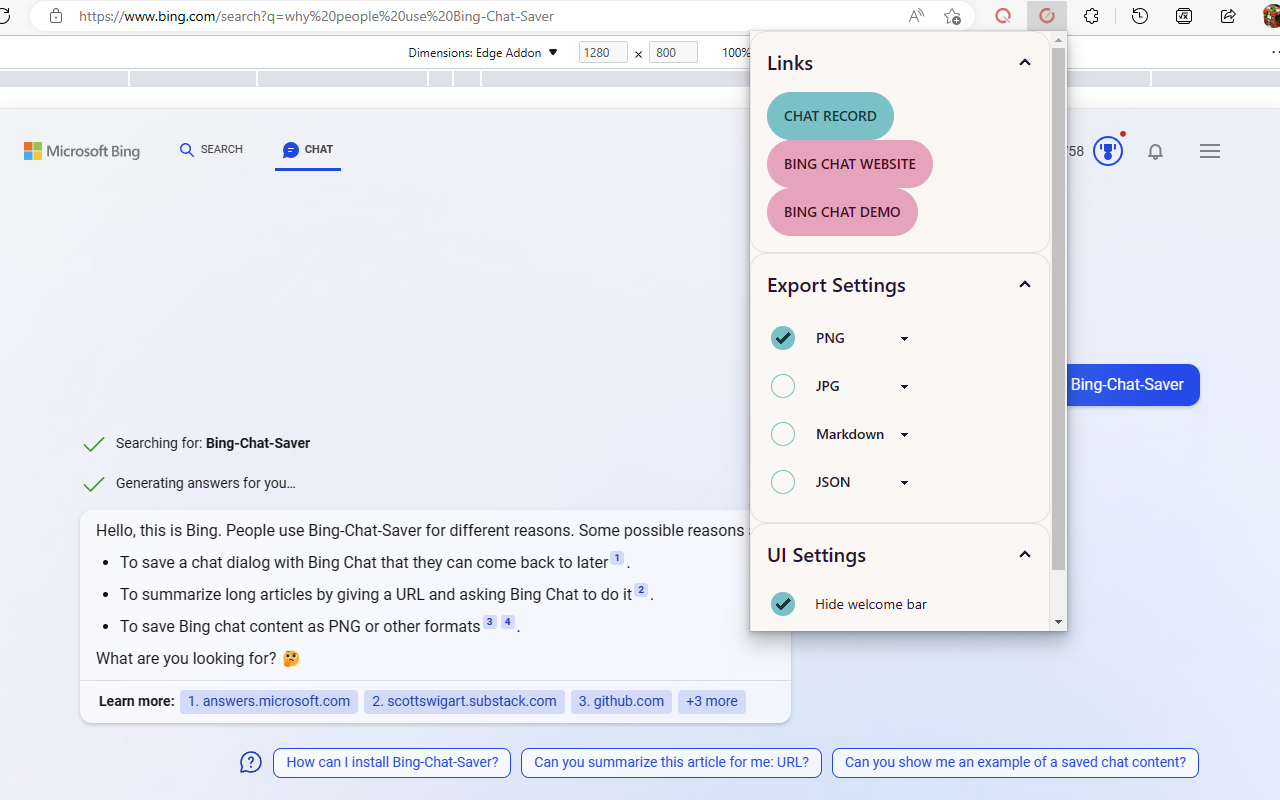Image resolution: width=1280 pixels, height=800 pixels.
Task: Click suggestion How can I install Bing-Chat-Saver?
Action: pos(392,763)
